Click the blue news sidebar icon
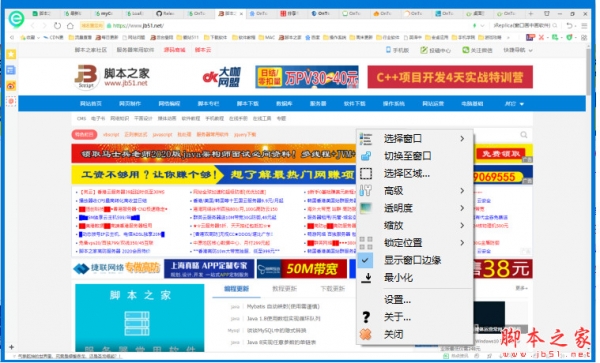The image size is (600, 363). pyautogui.click(x=11, y=70)
